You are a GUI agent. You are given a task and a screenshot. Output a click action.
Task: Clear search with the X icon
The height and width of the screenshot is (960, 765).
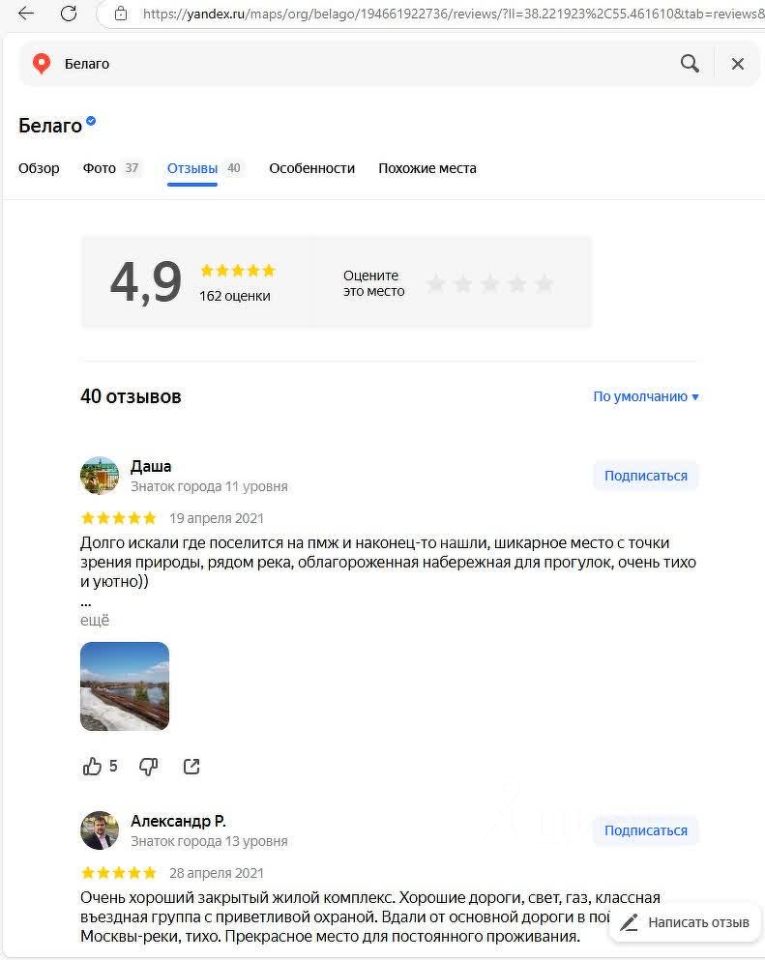738,64
